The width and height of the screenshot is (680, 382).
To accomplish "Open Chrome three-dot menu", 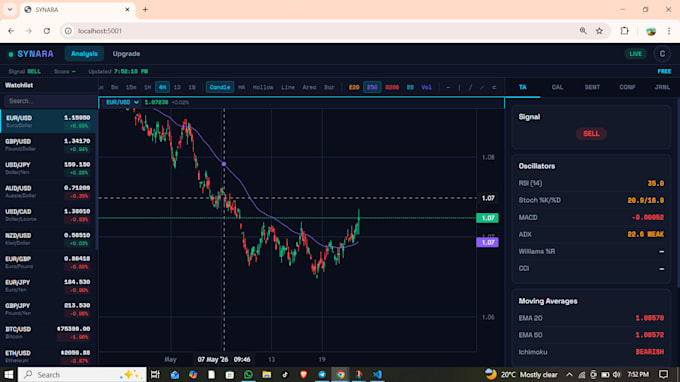I will (x=669, y=31).
